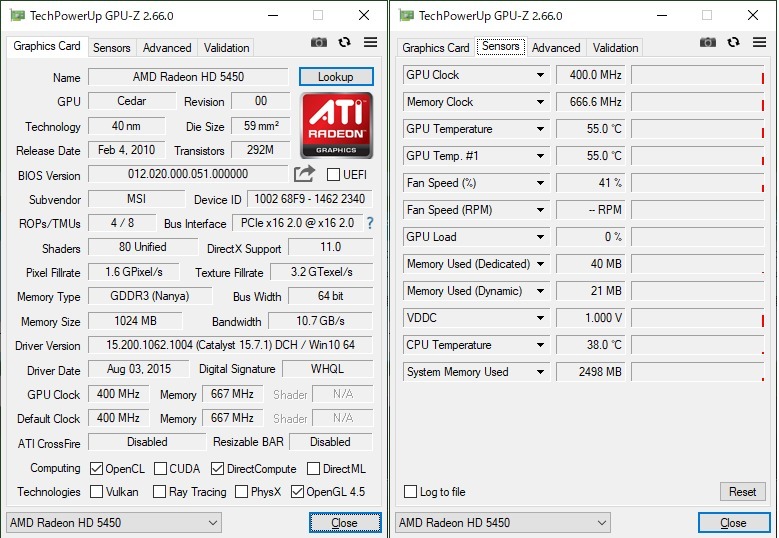779x538 pixels.
Task: Click the Lookup button
Action: tap(336, 77)
